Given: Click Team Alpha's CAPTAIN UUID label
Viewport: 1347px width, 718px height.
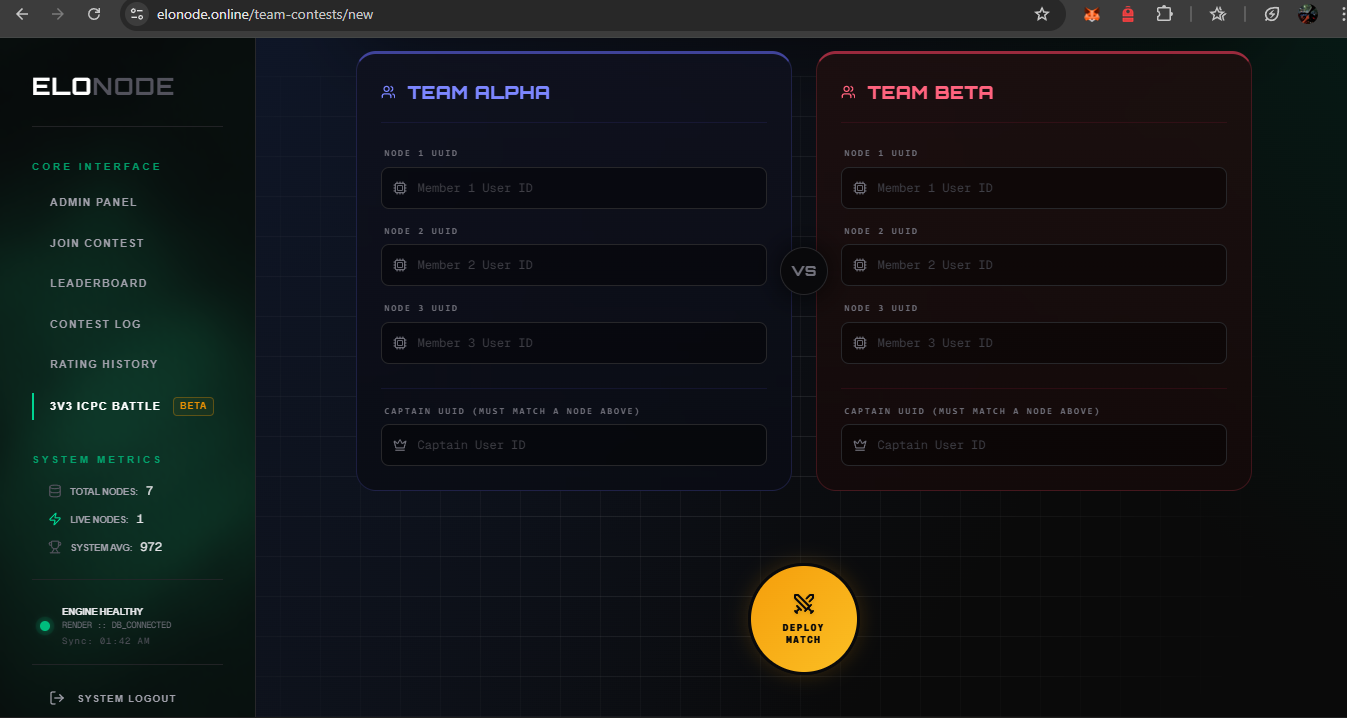Looking at the screenshot, I should (x=512, y=411).
